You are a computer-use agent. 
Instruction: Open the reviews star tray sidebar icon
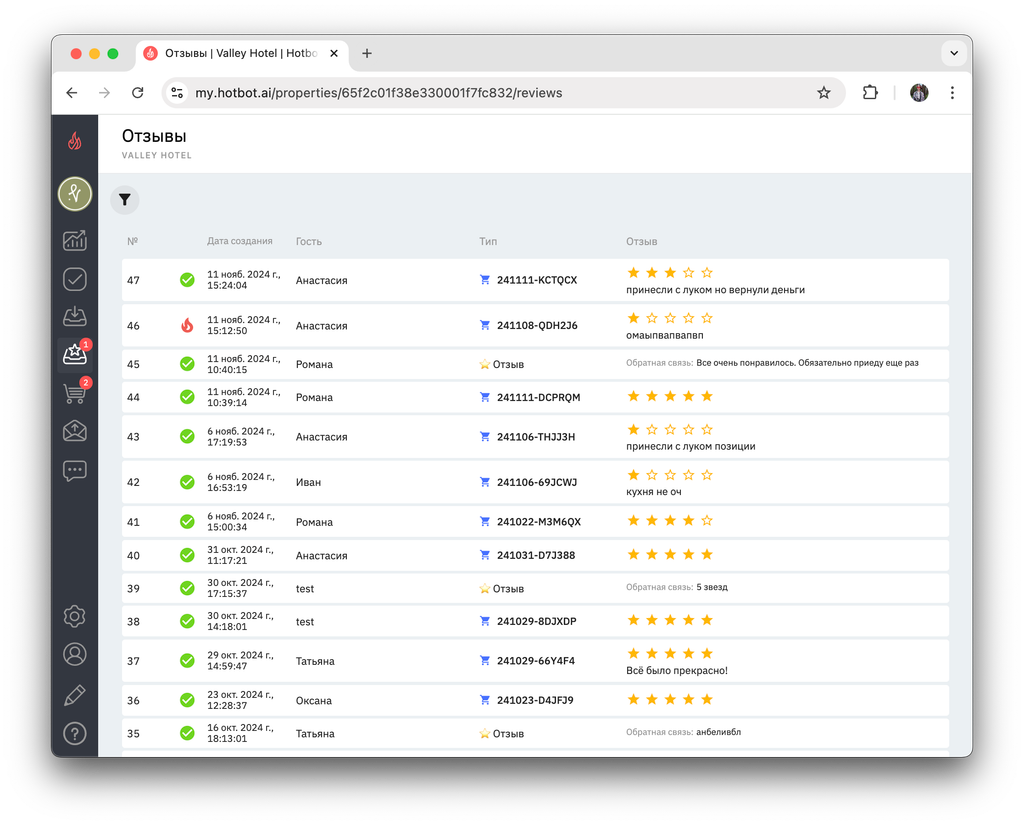(74, 355)
